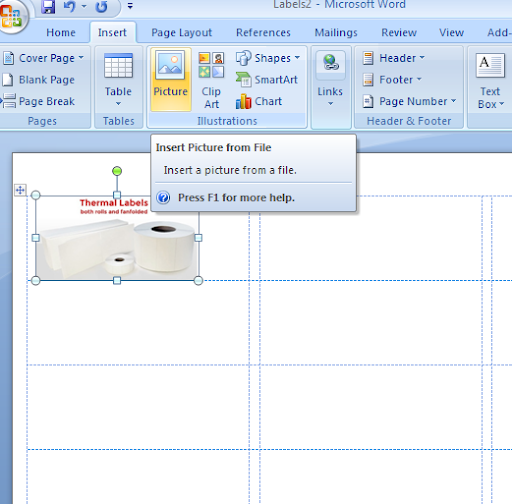Click the Save icon in quick access
This screenshot has width=512, height=504.
[48, 6]
